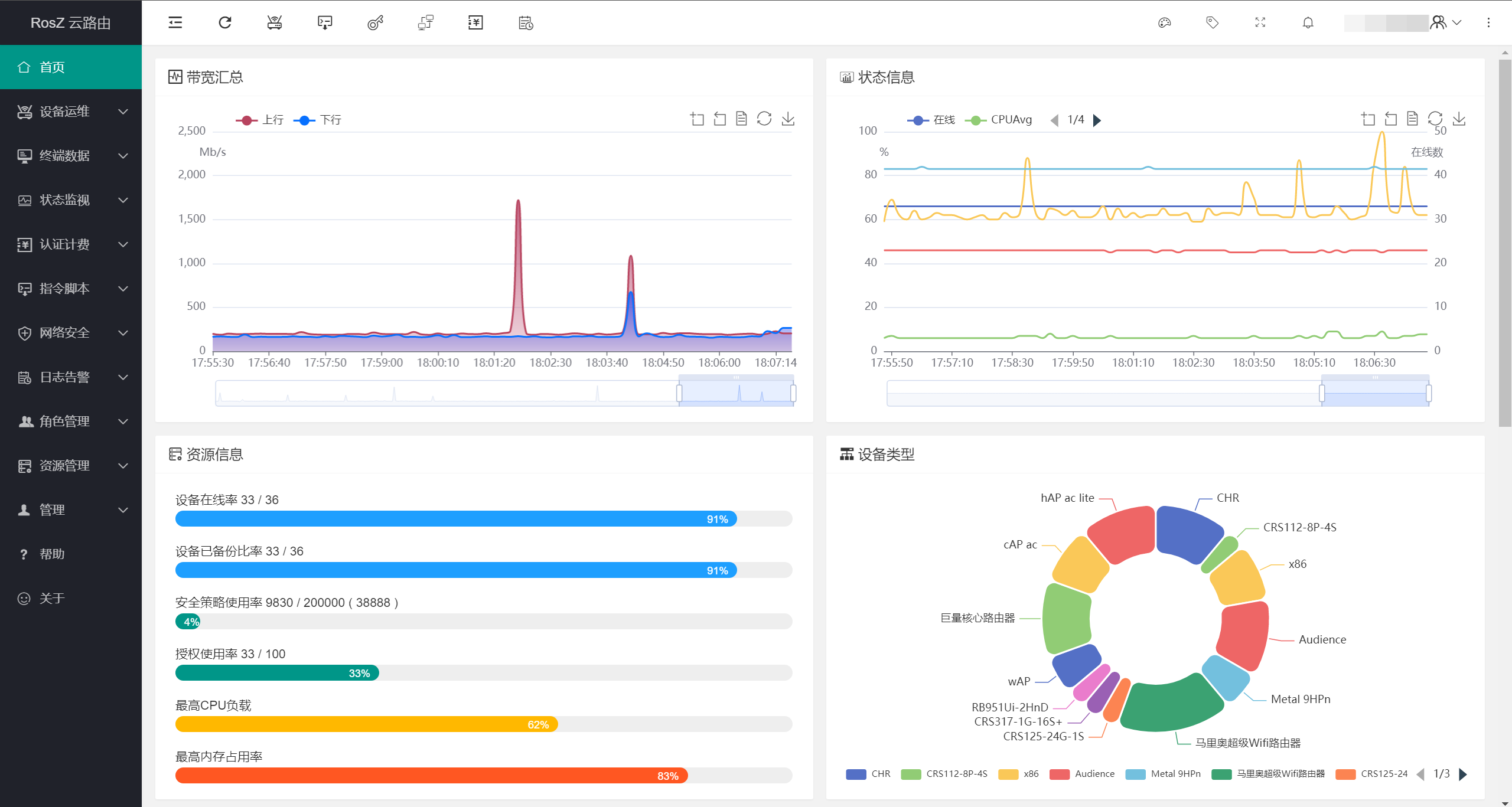Go to next device type legend page
The width and height of the screenshot is (1512, 807).
[x=1463, y=774]
